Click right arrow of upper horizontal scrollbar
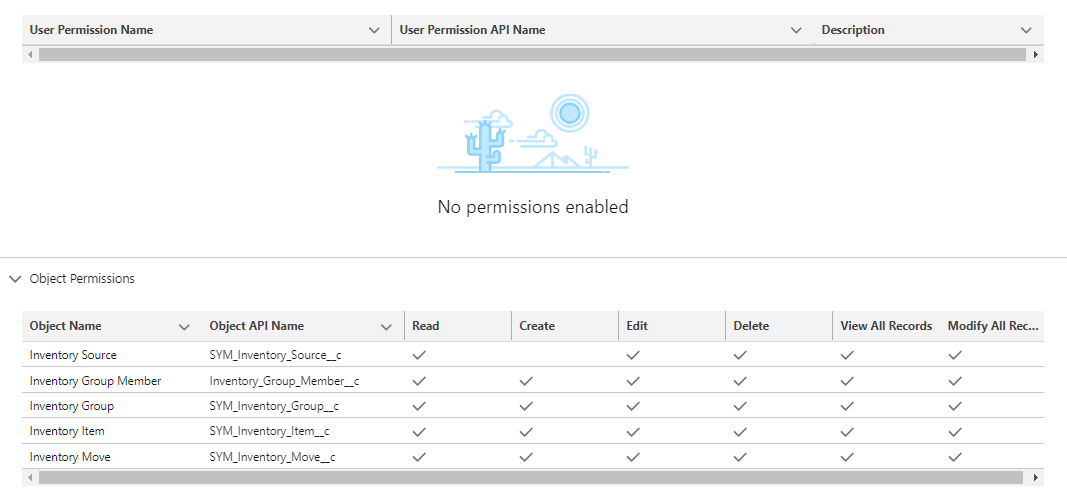This screenshot has width=1067, height=503. (x=1036, y=54)
